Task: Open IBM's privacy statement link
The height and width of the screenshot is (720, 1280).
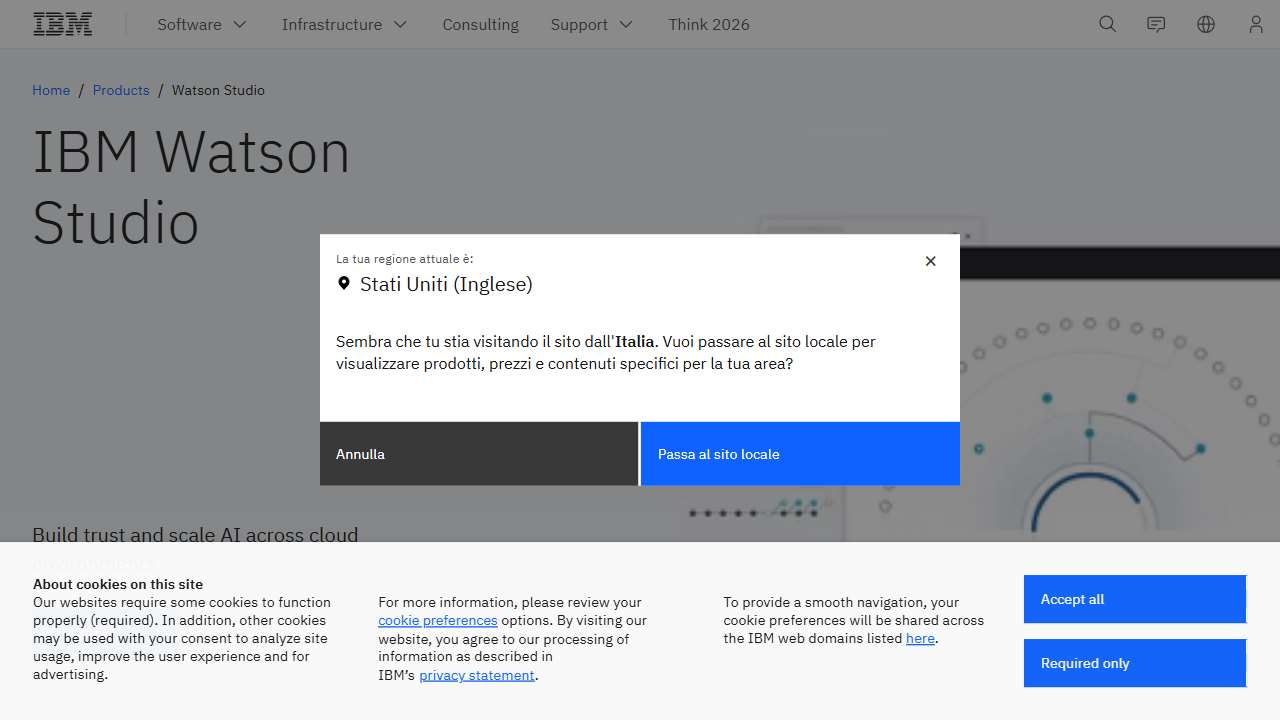Action: [476, 674]
